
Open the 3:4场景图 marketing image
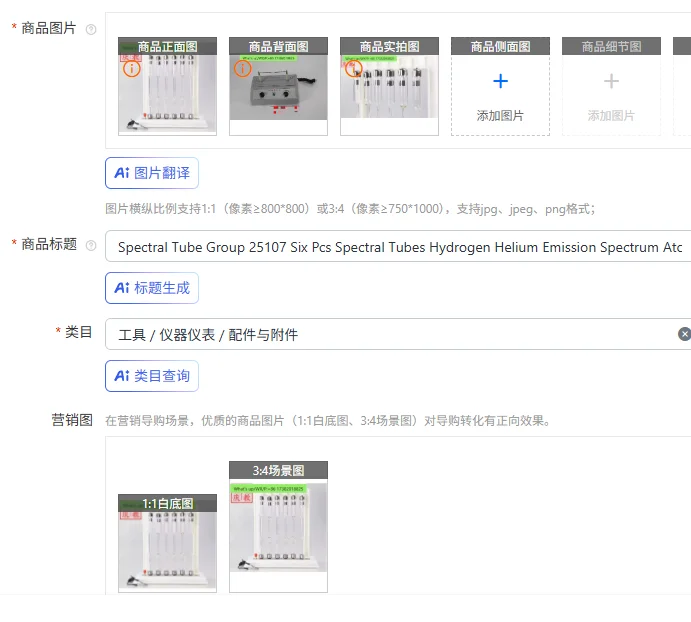(279, 527)
